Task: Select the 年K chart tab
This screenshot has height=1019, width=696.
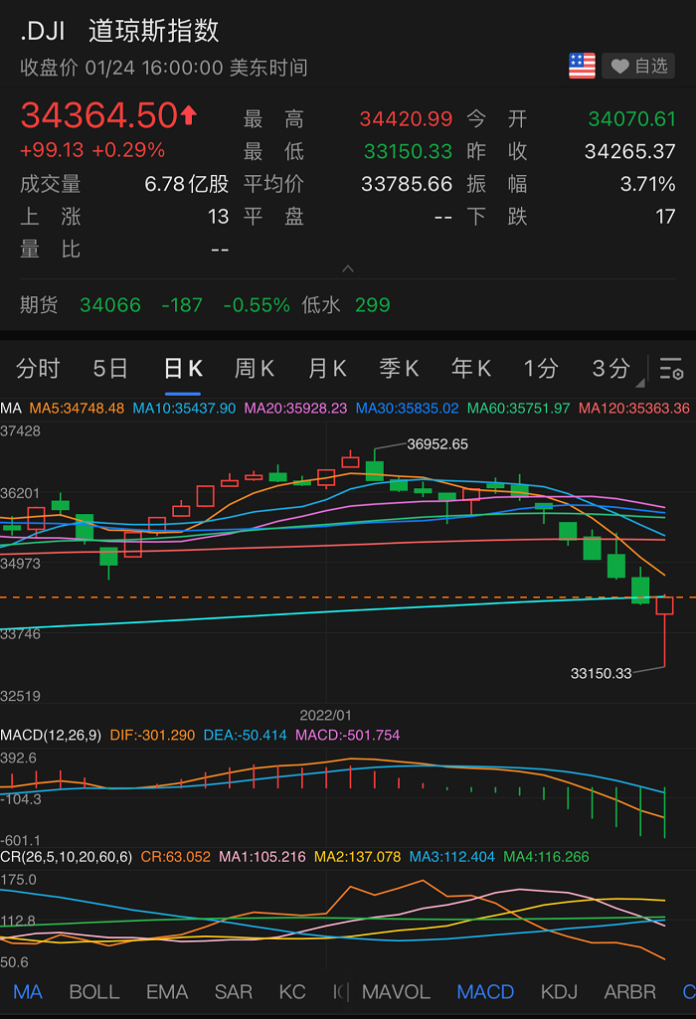Action: pyautogui.click(x=471, y=368)
